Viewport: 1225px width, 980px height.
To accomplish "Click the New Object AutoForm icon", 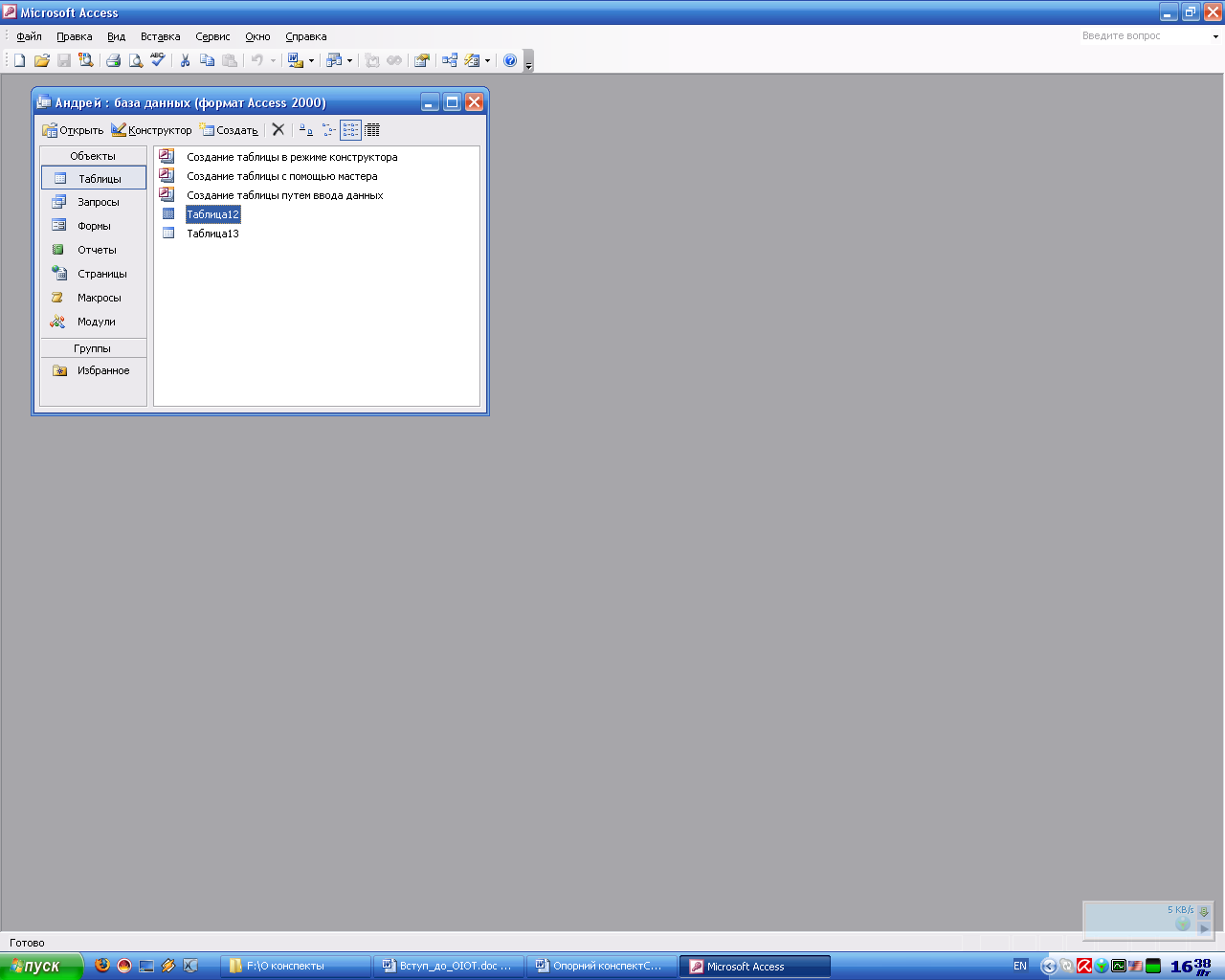I will pos(472,60).
